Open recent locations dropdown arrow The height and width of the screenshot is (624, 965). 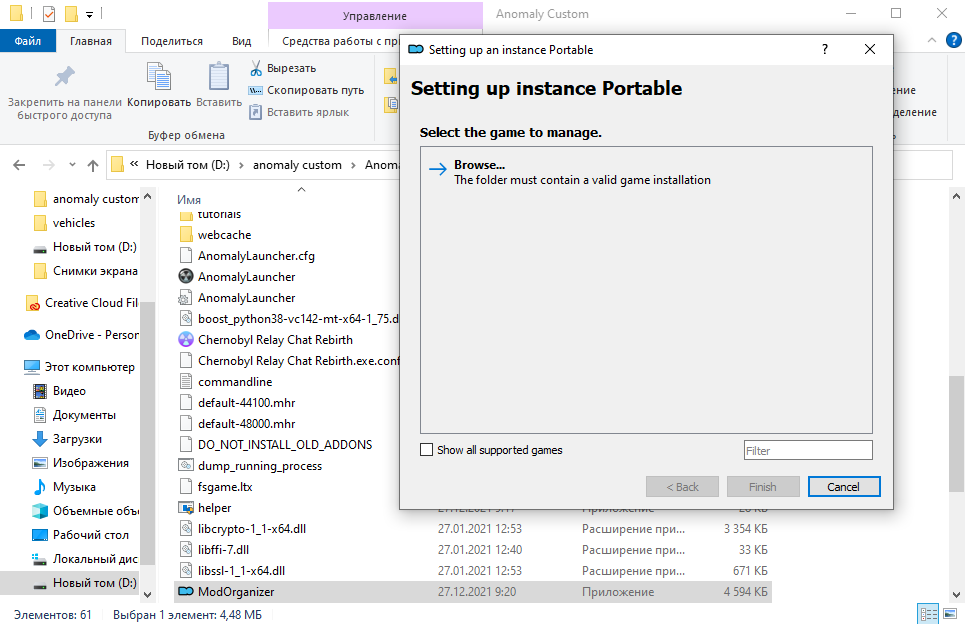pos(72,165)
